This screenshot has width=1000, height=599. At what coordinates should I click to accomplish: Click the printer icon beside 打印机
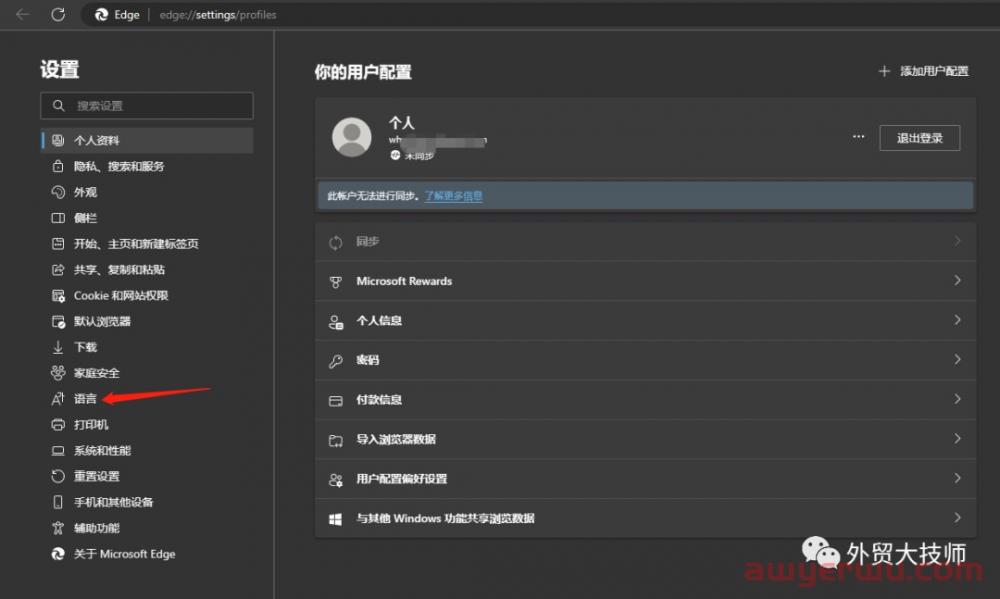[x=58, y=425]
